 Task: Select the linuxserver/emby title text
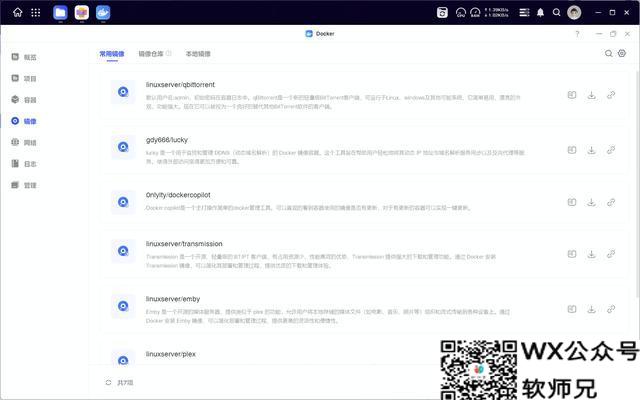click(173, 299)
